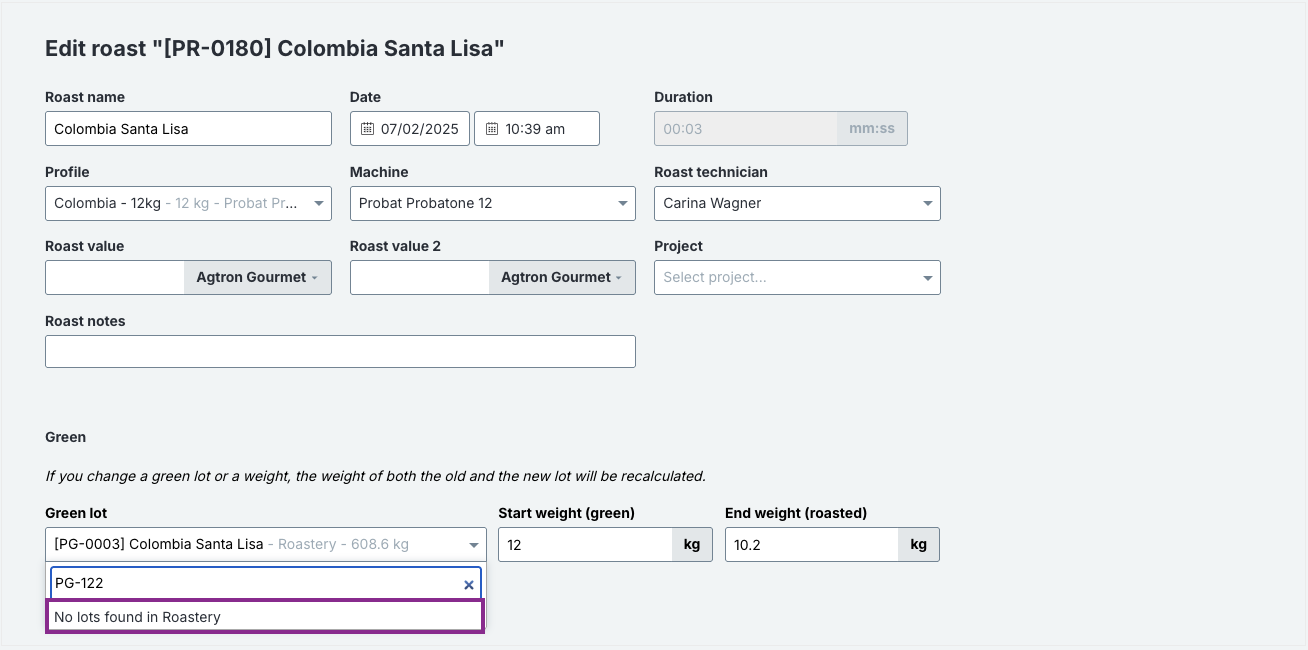Click the calendar icon in the date field
Viewport: 1308px width, 650px height.
pyautogui.click(x=367, y=129)
